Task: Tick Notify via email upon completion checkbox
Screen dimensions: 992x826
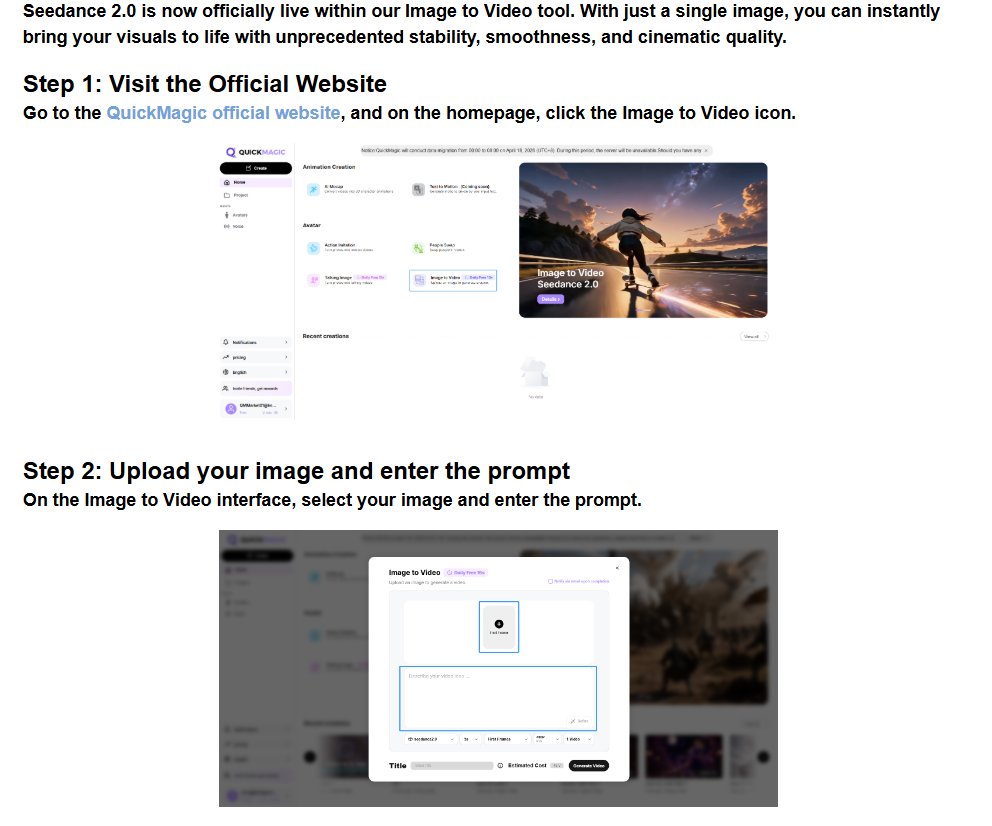Action: point(550,581)
